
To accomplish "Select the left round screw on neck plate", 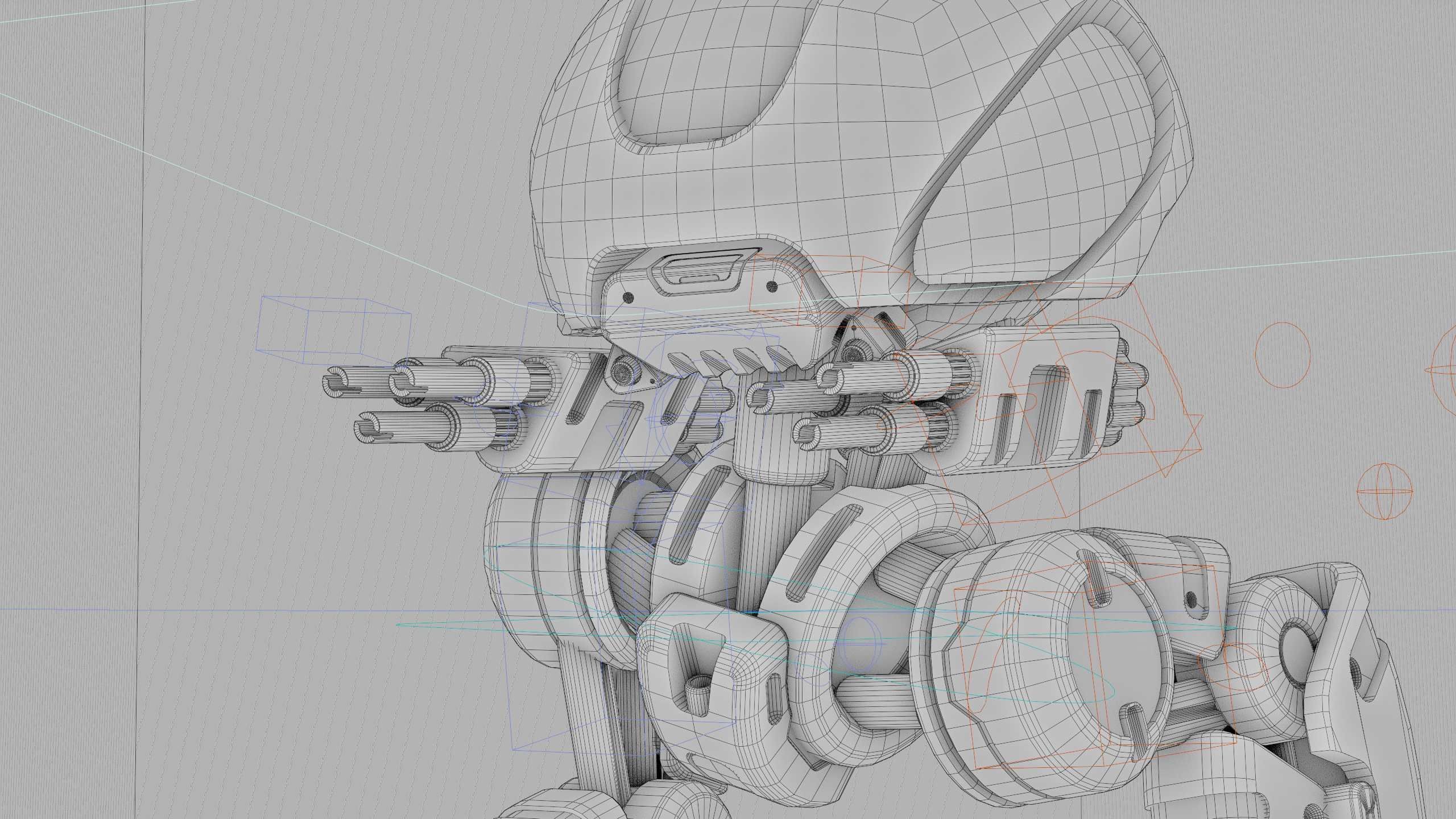I will (x=629, y=297).
